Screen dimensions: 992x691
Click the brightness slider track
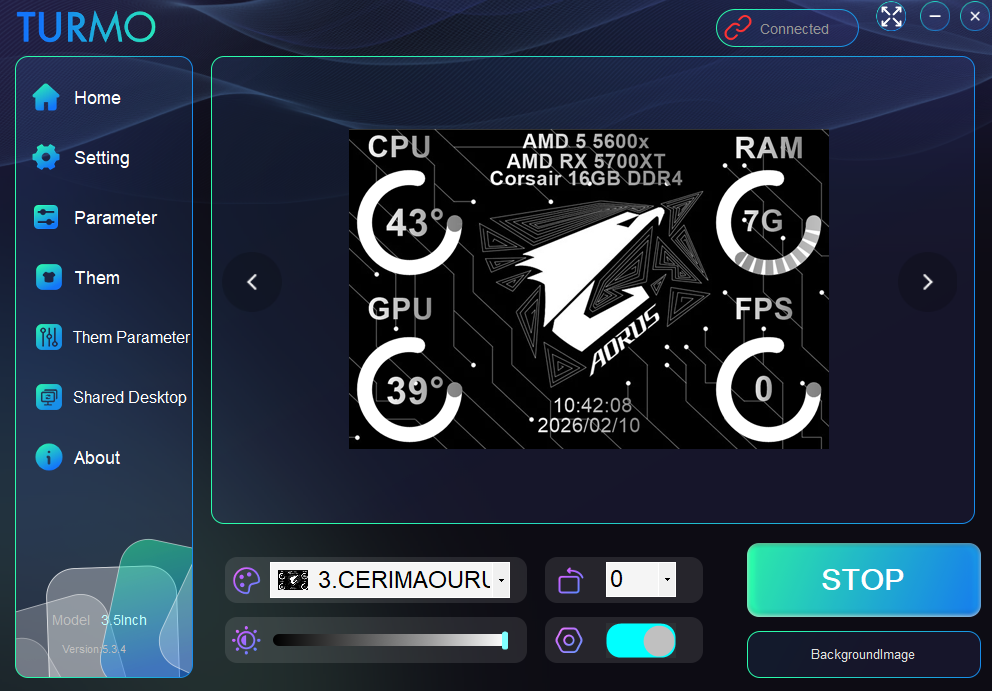(x=390, y=640)
